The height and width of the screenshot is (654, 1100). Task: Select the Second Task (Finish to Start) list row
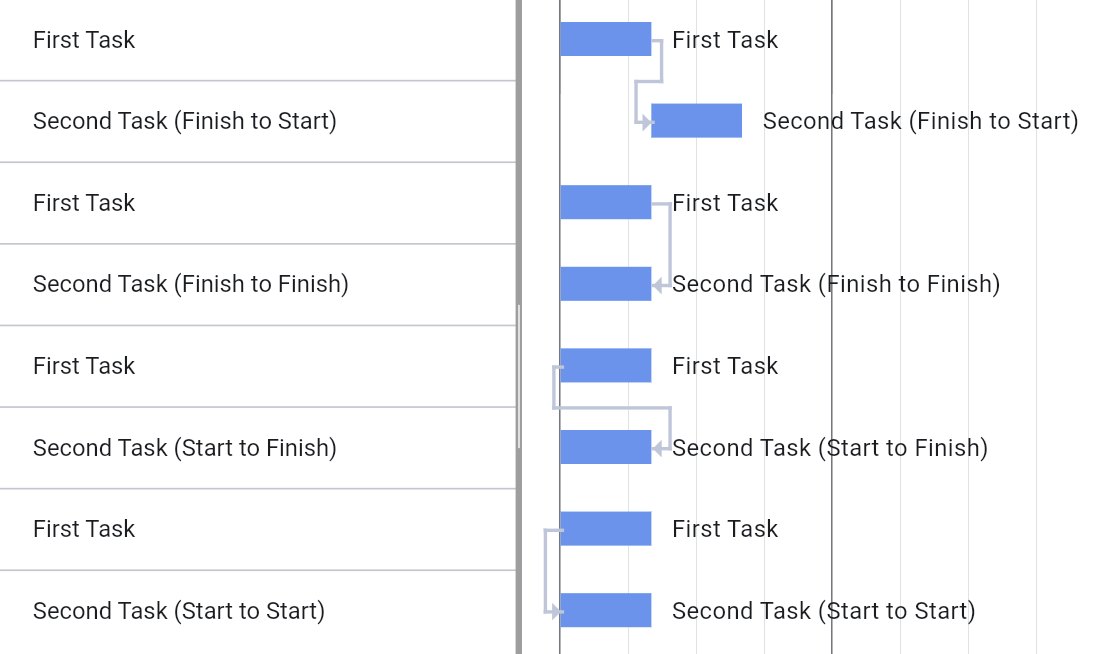point(185,121)
